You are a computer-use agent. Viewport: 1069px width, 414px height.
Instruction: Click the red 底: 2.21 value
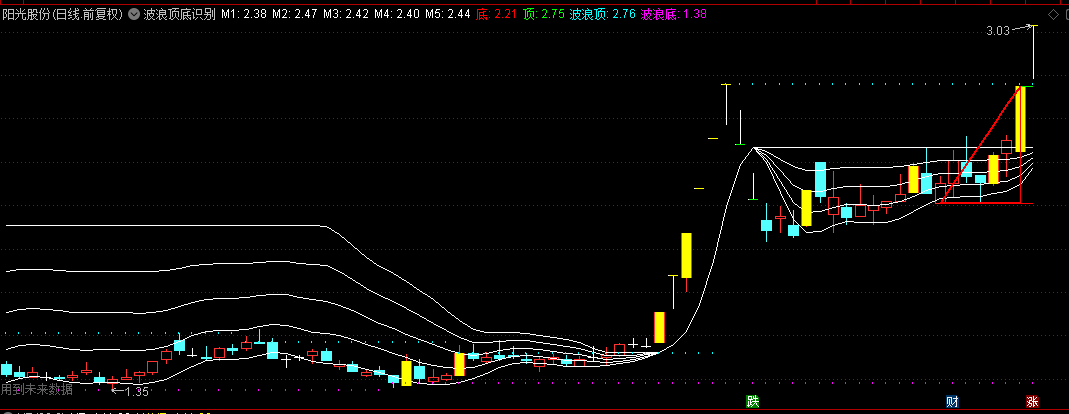[x=496, y=14]
